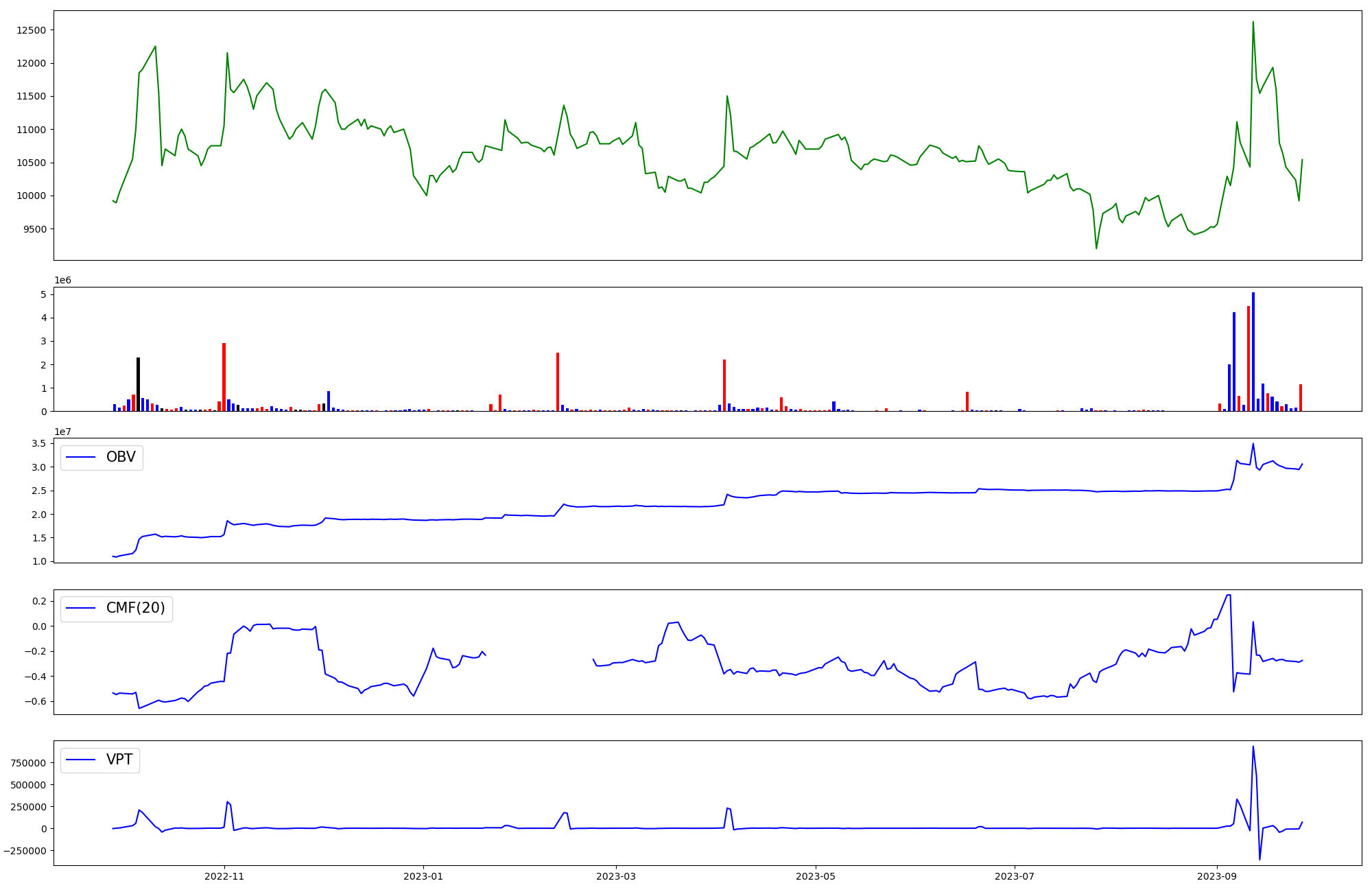Click the 2023-01 date tick label
1372x892 pixels.
click(x=423, y=876)
